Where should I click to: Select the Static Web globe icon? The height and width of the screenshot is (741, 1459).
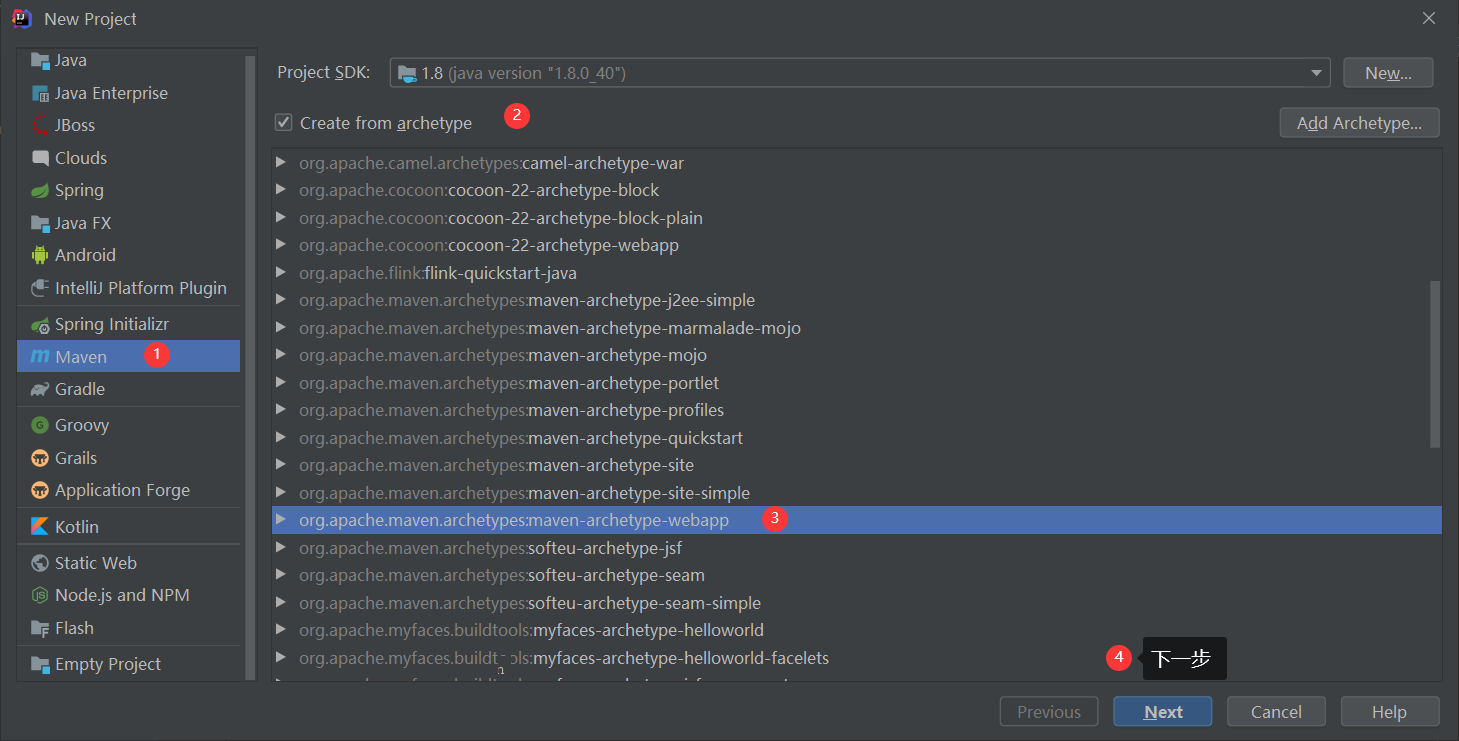click(x=40, y=563)
